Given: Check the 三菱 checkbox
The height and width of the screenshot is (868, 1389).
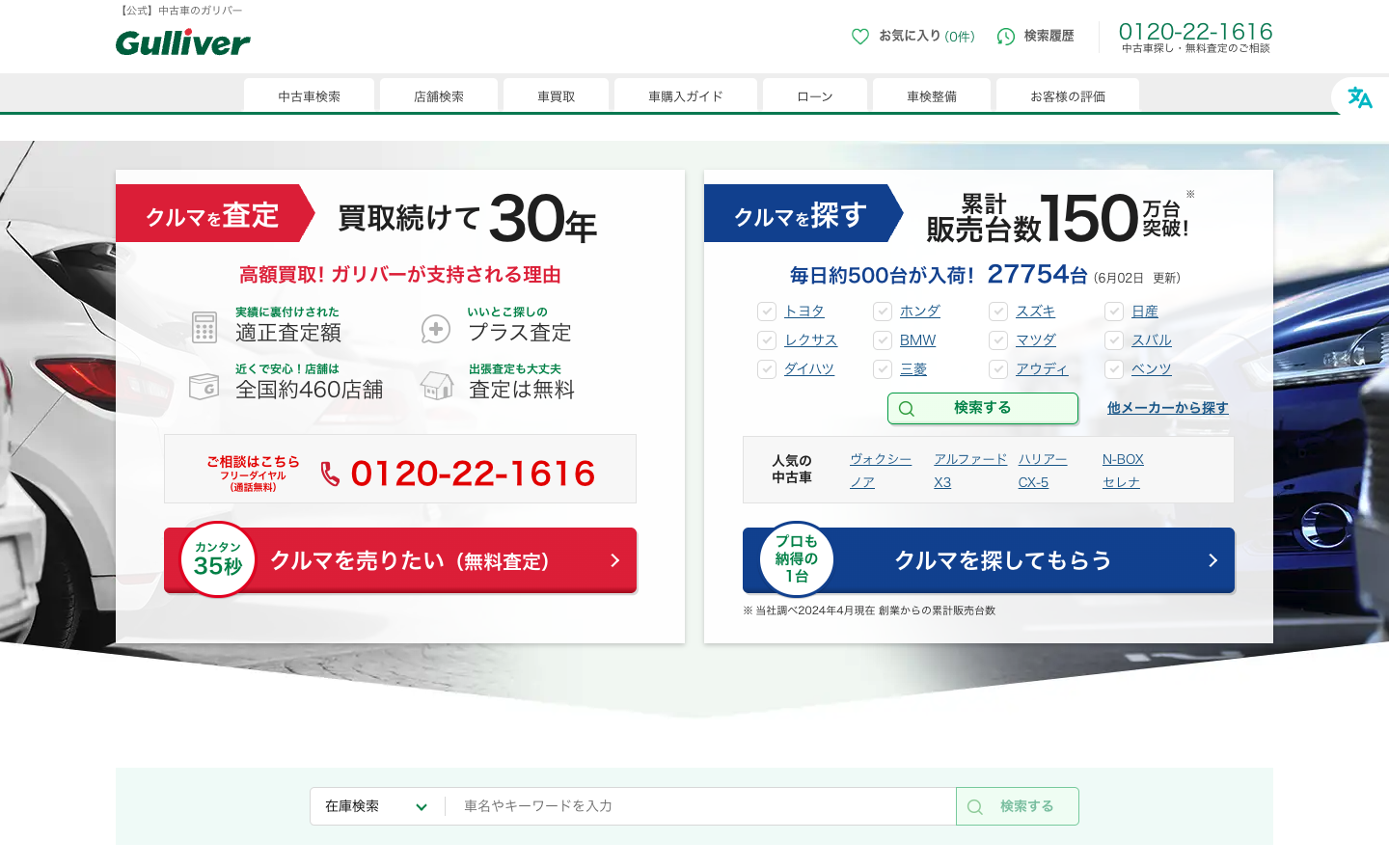Looking at the screenshot, I should click(883, 369).
